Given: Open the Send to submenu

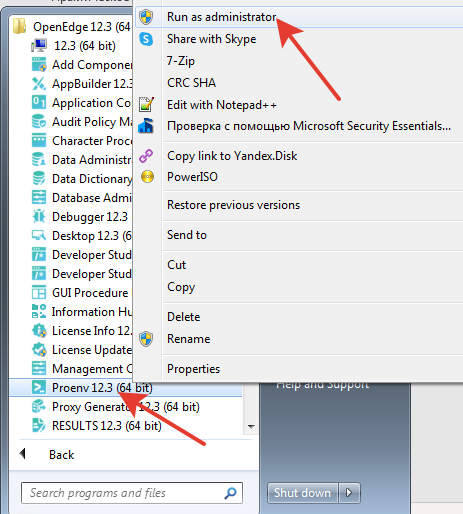Looking at the screenshot, I should 187,235.
